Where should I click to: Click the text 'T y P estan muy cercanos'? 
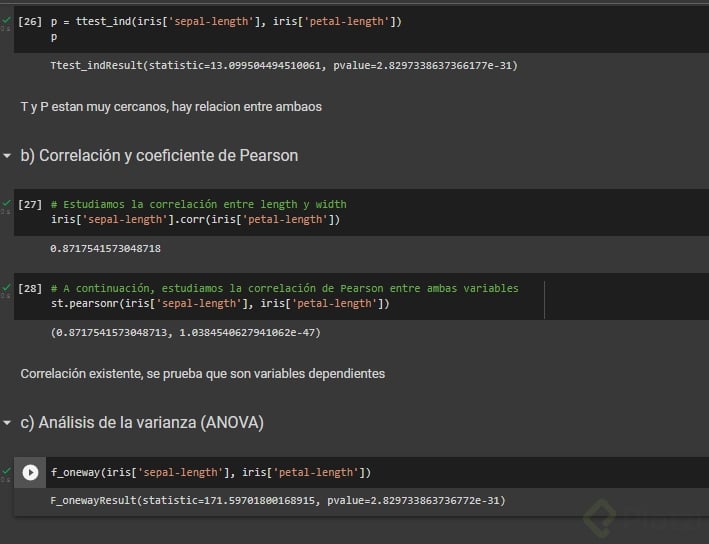tap(95, 107)
